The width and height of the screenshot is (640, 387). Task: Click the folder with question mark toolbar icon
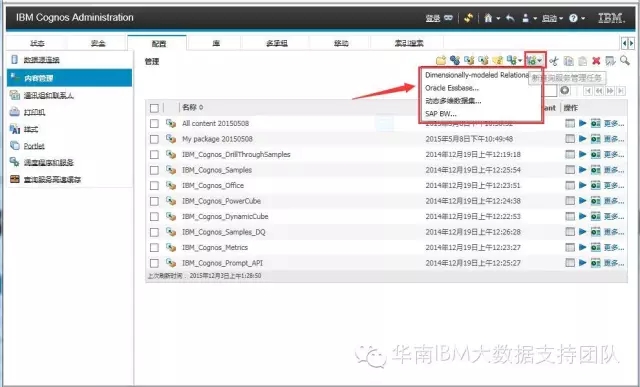[x=497, y=60]
